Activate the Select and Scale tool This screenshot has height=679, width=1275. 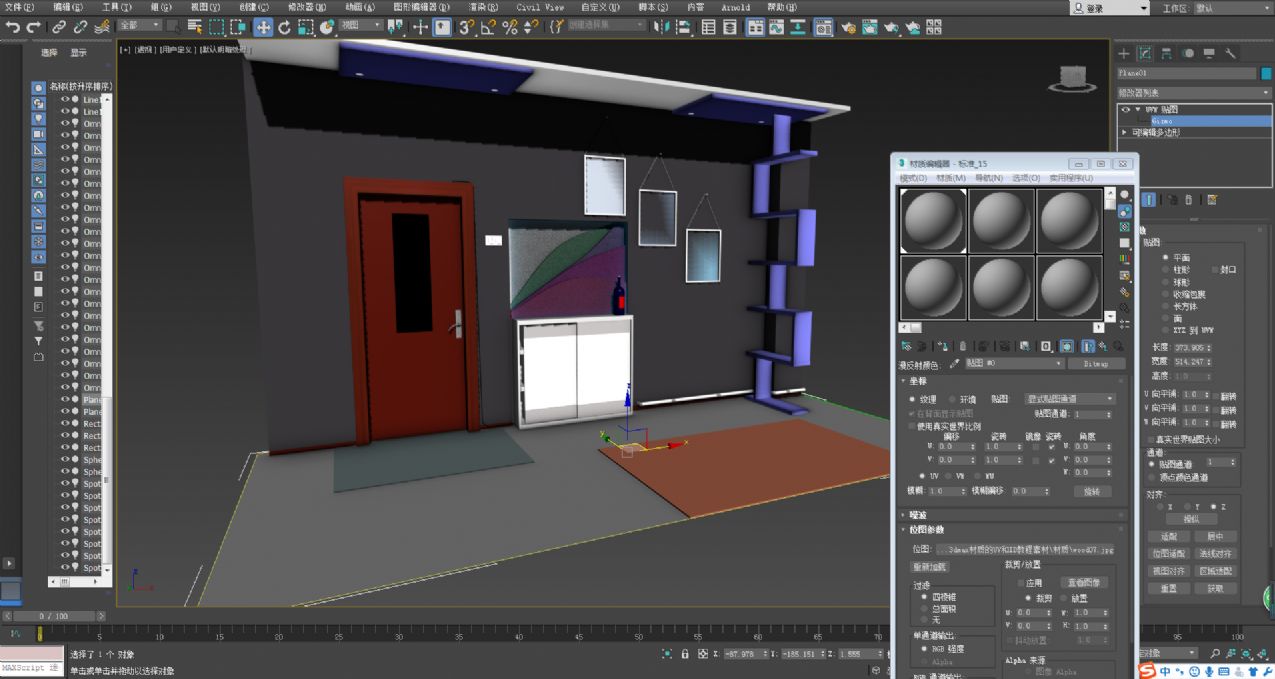pos(304,27)
